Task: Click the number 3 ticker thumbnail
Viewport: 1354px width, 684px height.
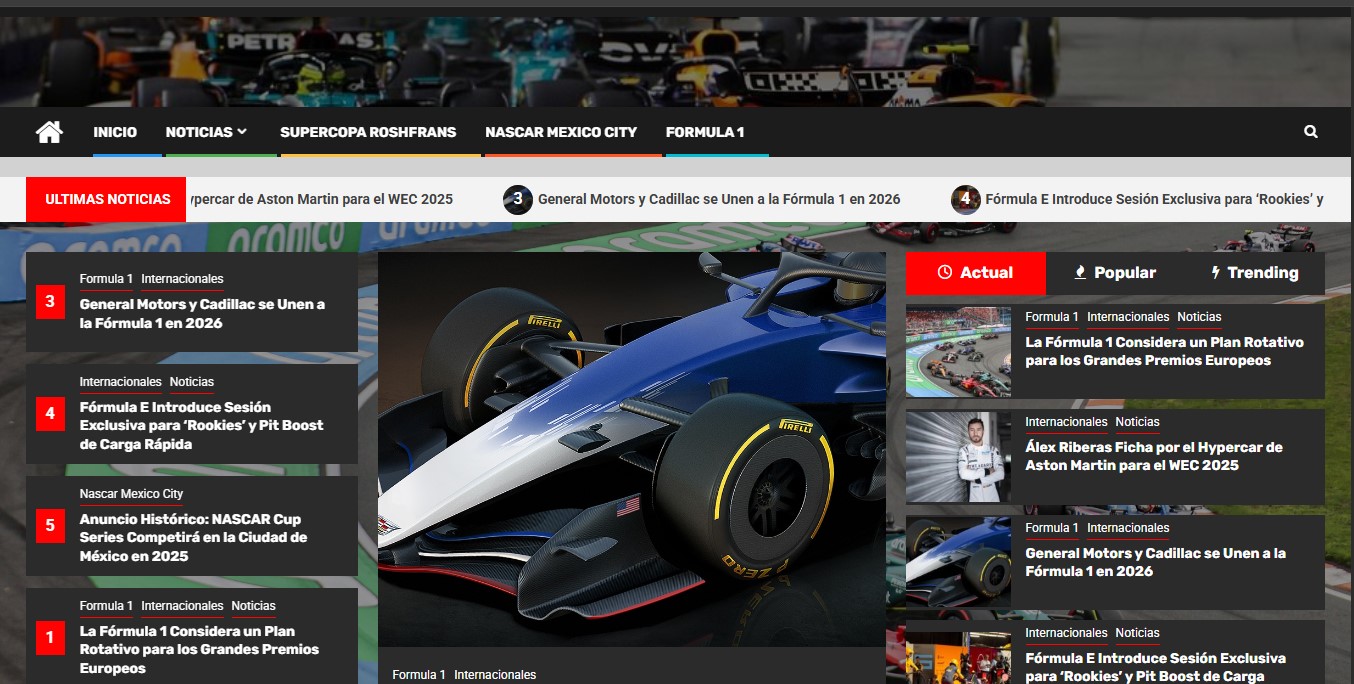Action: (x=517, y=200)
